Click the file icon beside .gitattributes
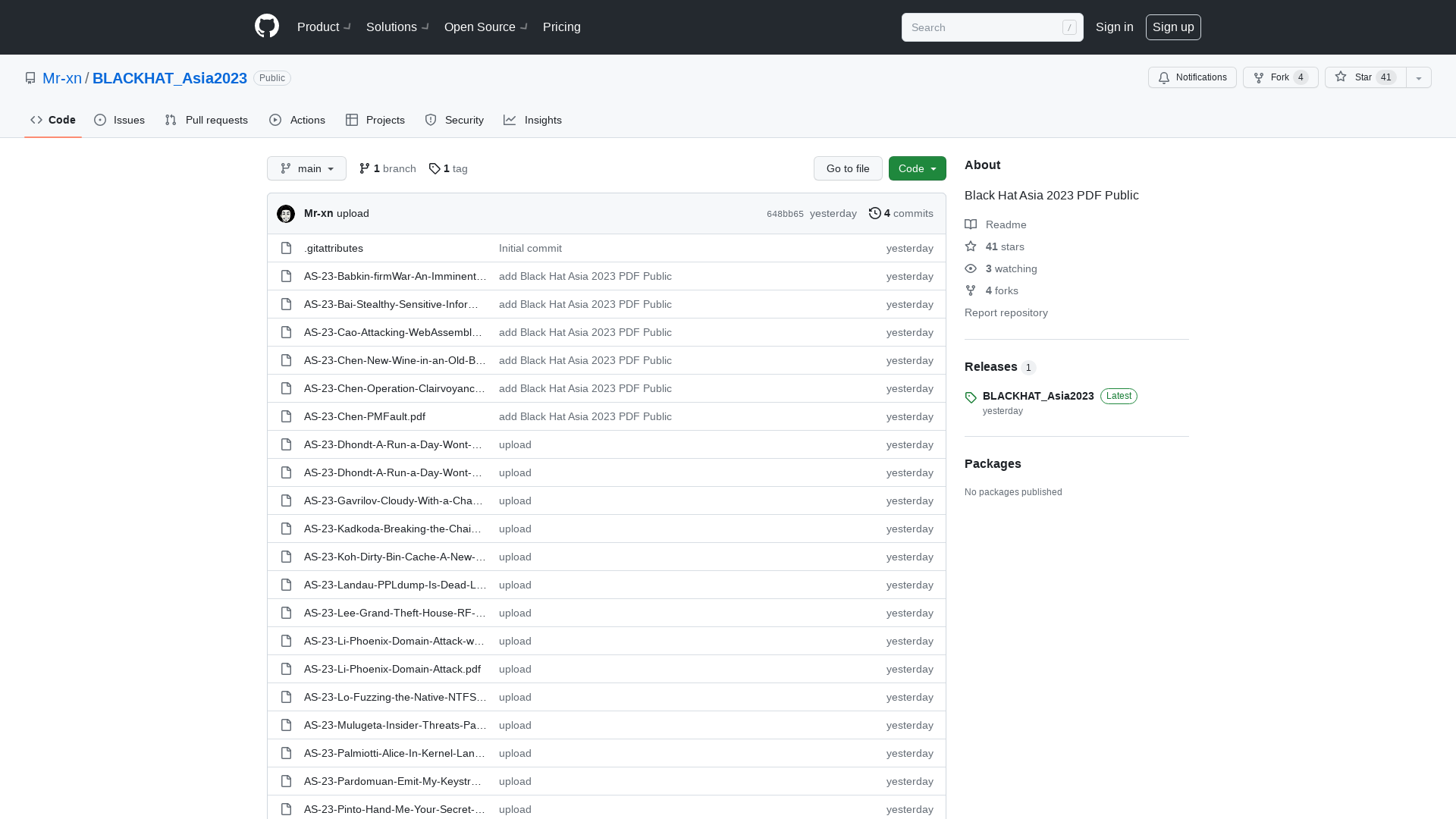The image size is (1456, 819). click(x=286, y=248)
